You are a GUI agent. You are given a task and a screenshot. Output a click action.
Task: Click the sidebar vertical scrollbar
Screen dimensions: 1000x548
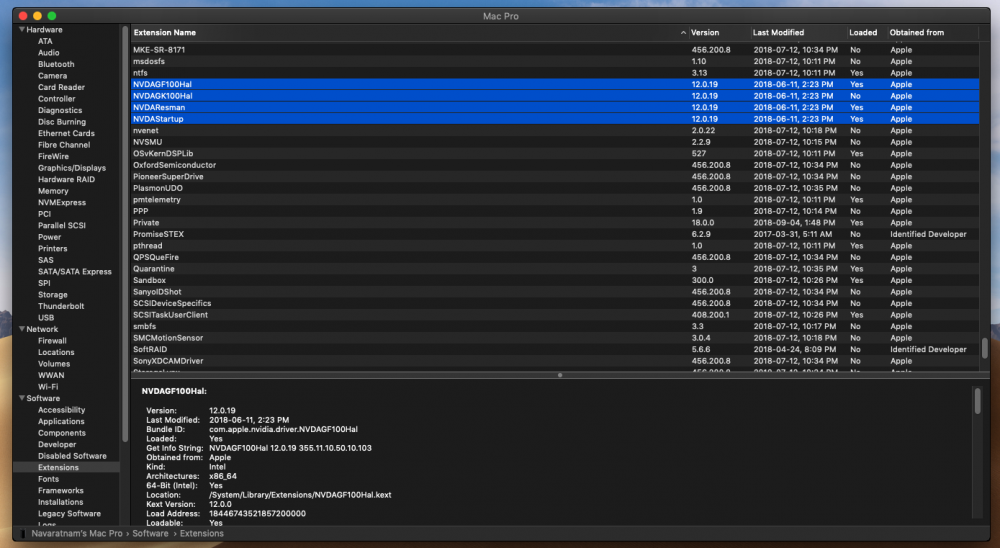coord(124,233)
